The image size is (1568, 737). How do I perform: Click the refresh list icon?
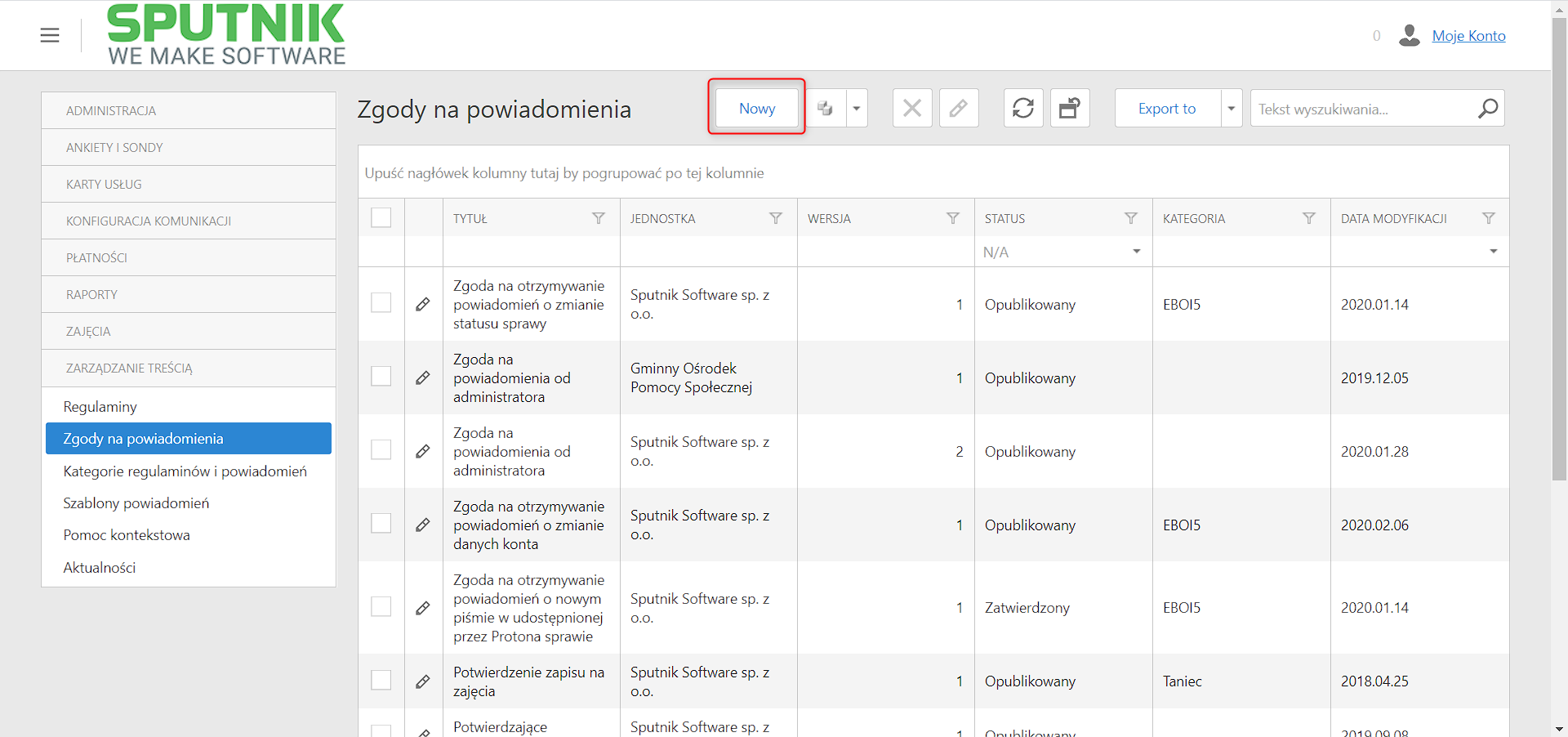tap(1023, 108)
